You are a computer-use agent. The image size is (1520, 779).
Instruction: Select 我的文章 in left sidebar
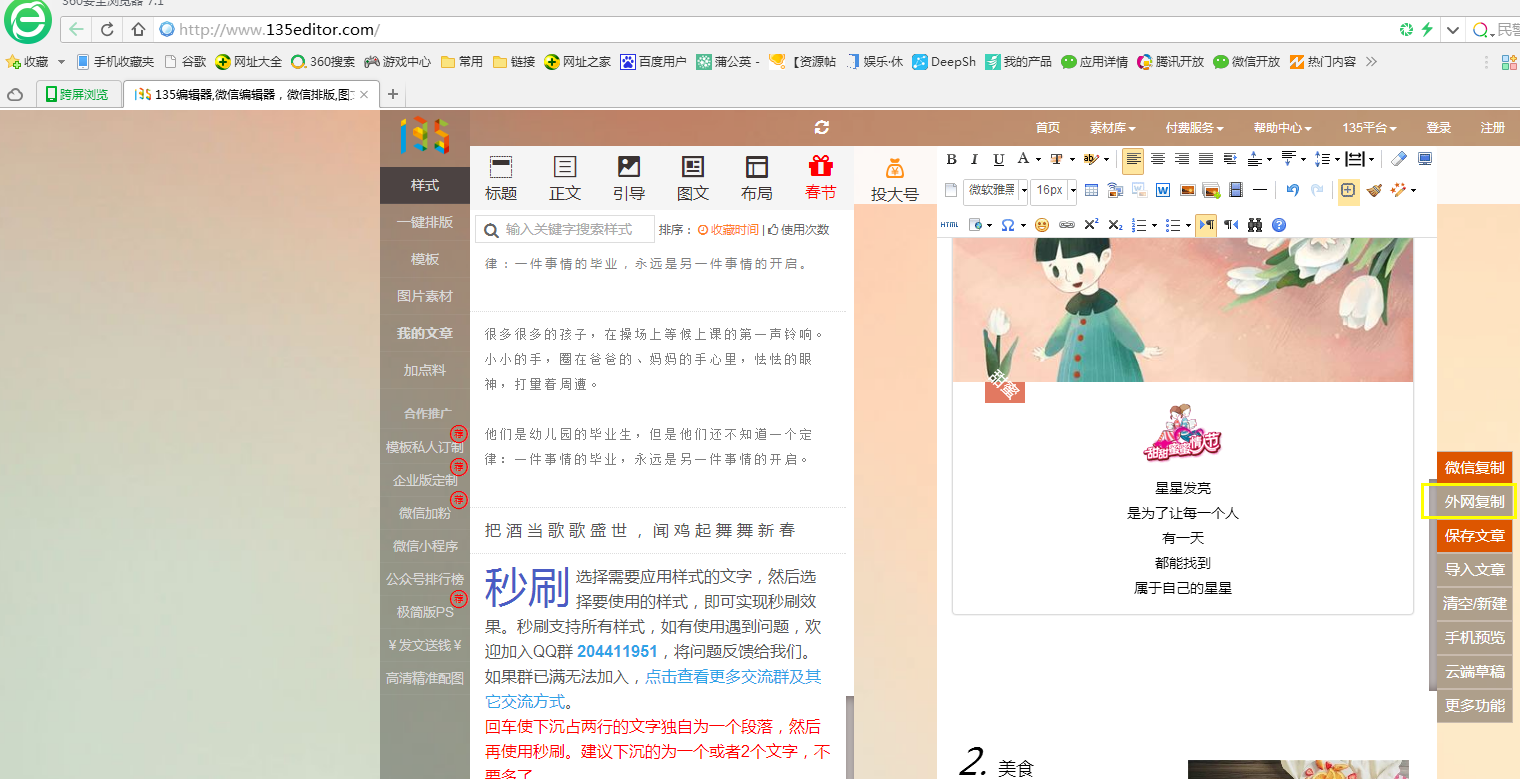click(x=425, y=333)
